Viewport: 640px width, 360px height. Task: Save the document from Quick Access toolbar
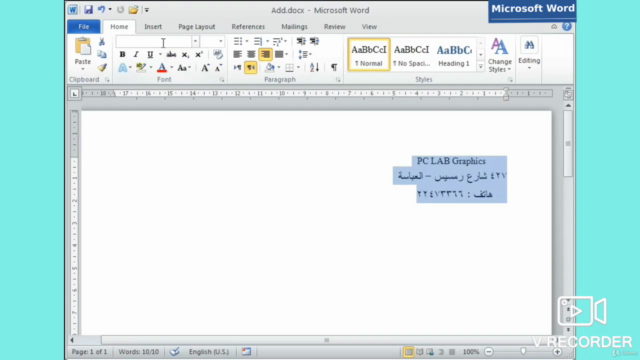pyautogui.click(x=88, y=10)
